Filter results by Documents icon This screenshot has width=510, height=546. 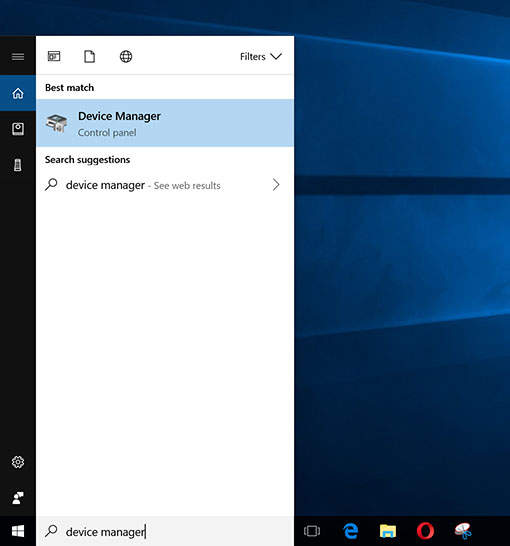tap(89, 56)
